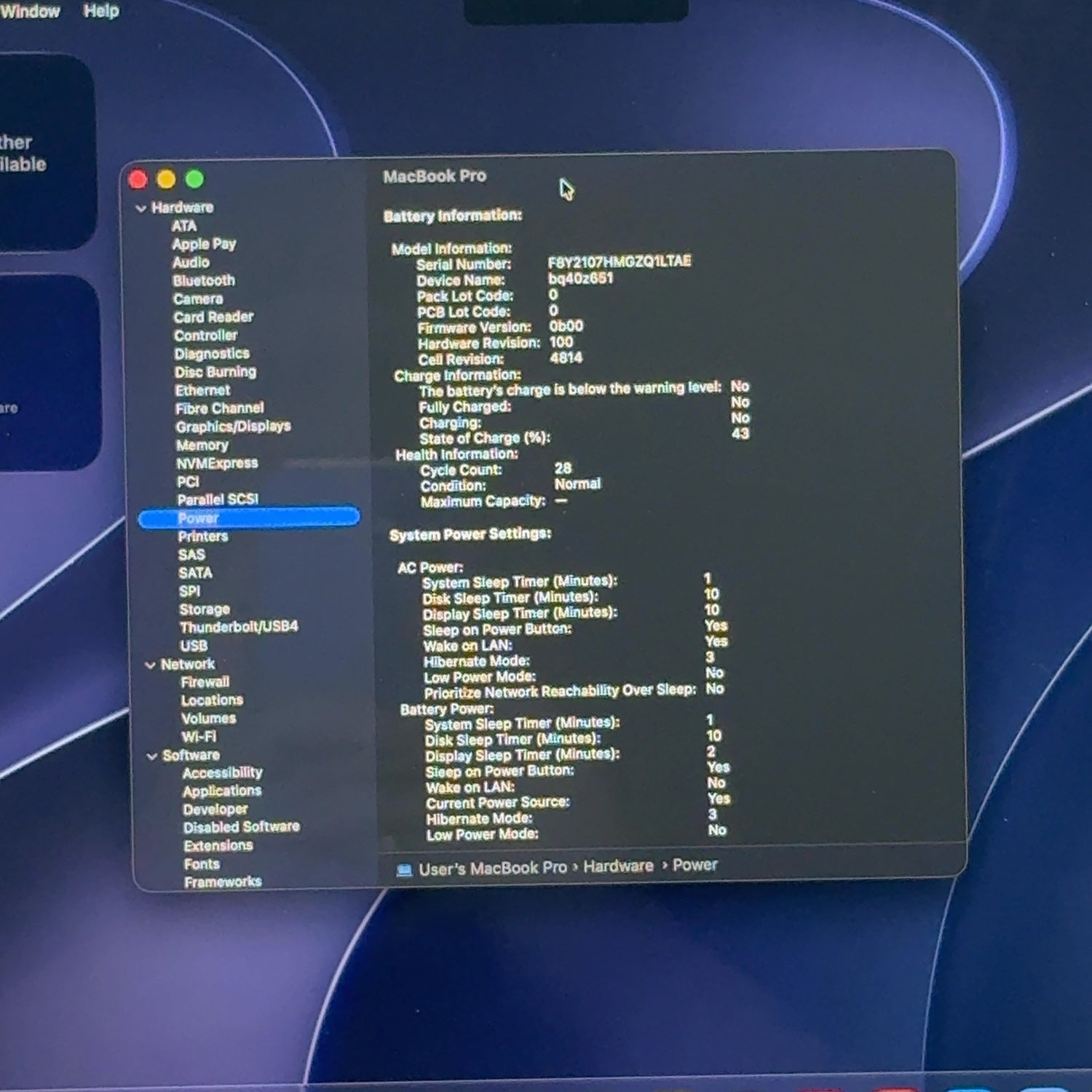The height and width of the screenshot is (1092, 1092).
Task: Select Ethernet in the sidebar
Action: pos(202,391)
